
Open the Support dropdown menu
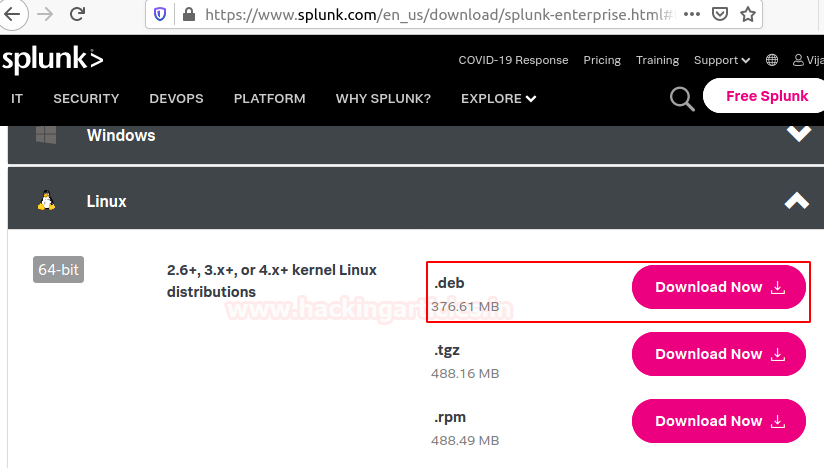721,60
